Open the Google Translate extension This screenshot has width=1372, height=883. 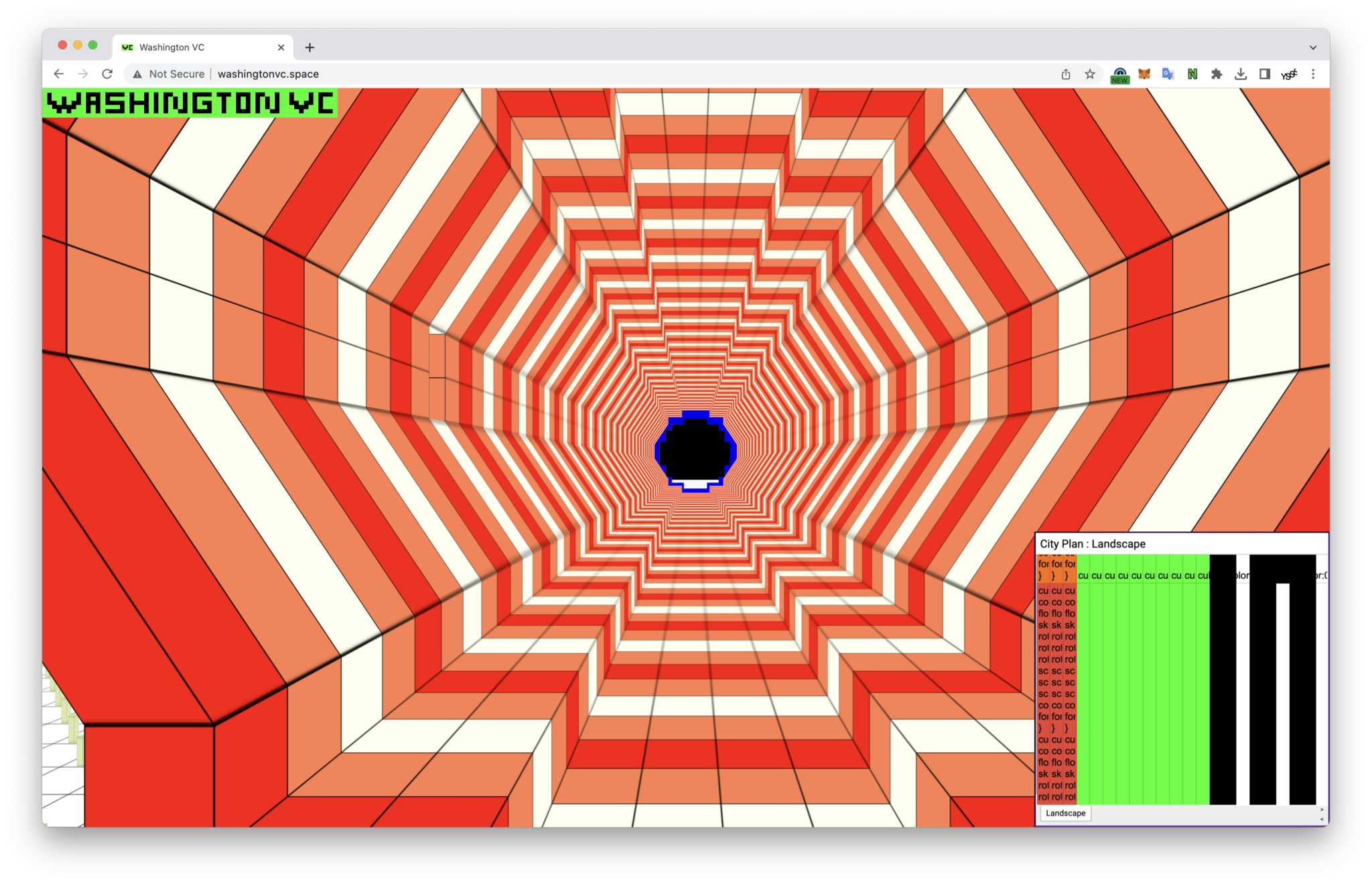point(1168,74)
